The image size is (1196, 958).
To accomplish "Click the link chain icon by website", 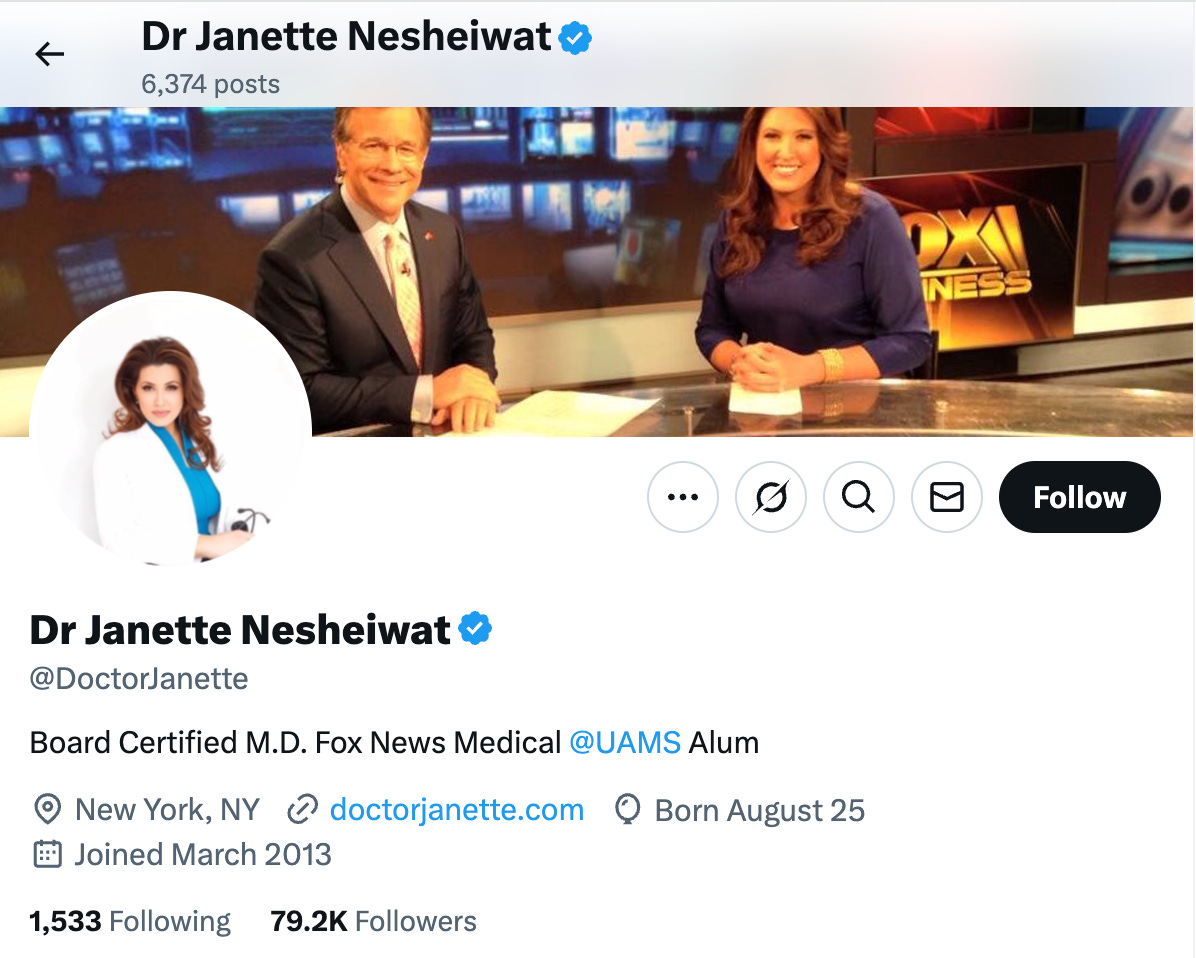I will click(x=302, y=809).
